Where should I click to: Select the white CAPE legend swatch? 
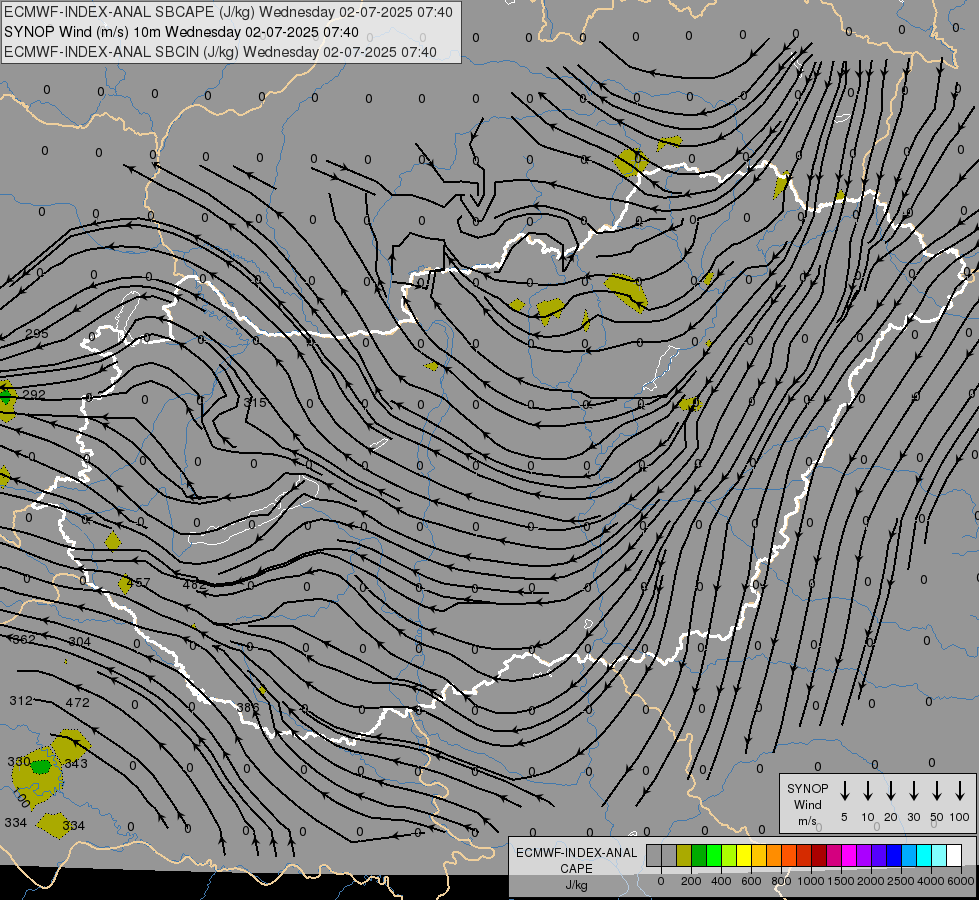953,856
